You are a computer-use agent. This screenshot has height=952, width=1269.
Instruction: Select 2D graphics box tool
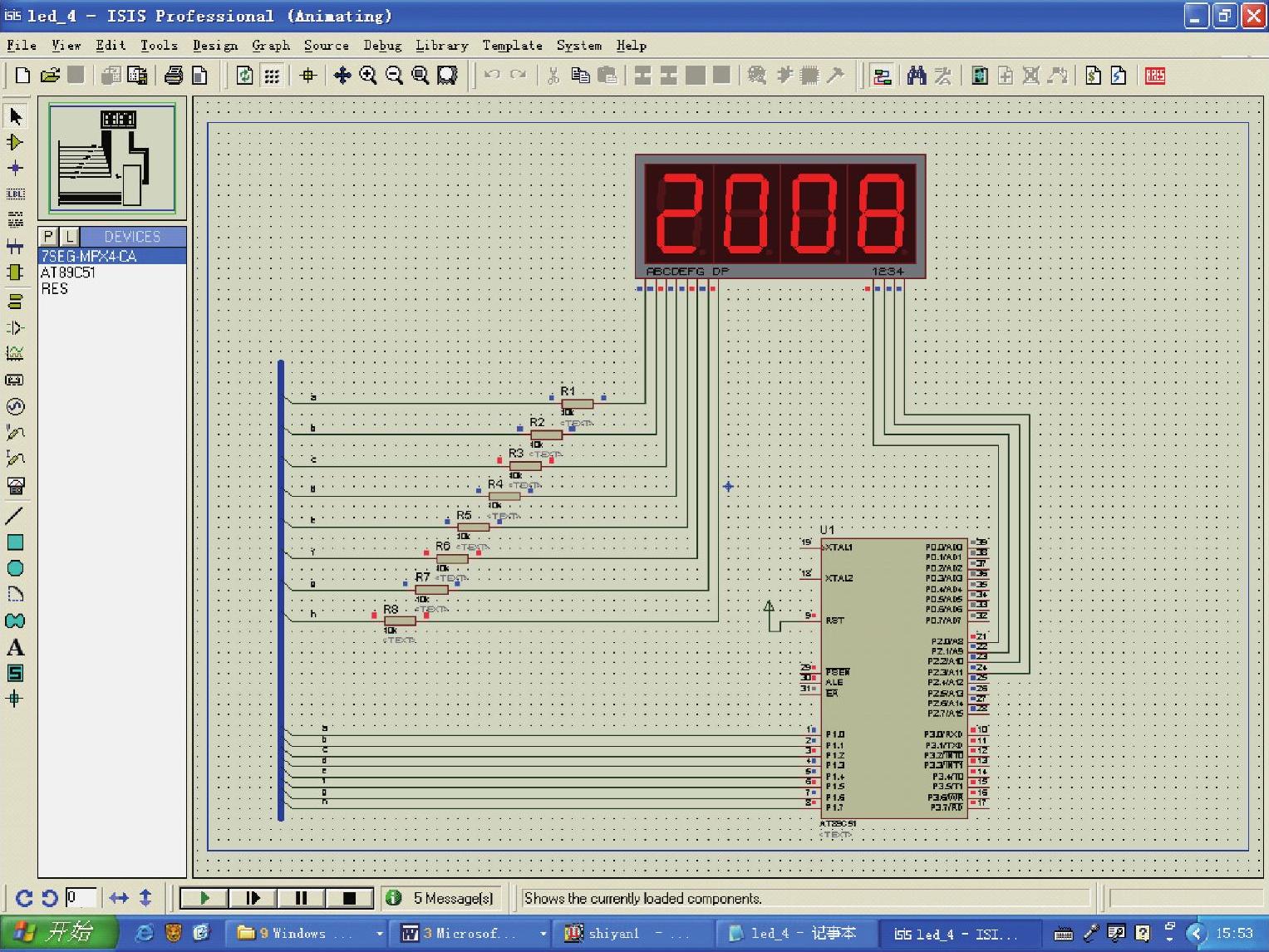pos(15,542)
